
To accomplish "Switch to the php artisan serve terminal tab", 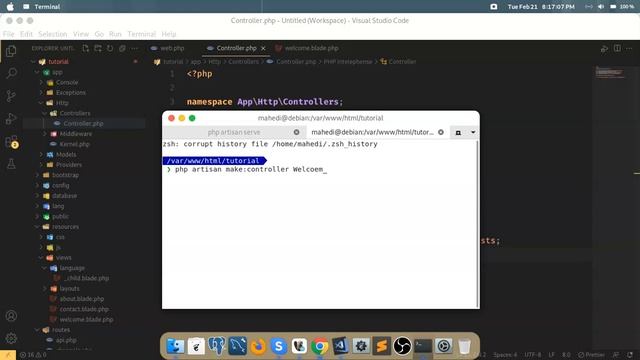I will (234, 132).
